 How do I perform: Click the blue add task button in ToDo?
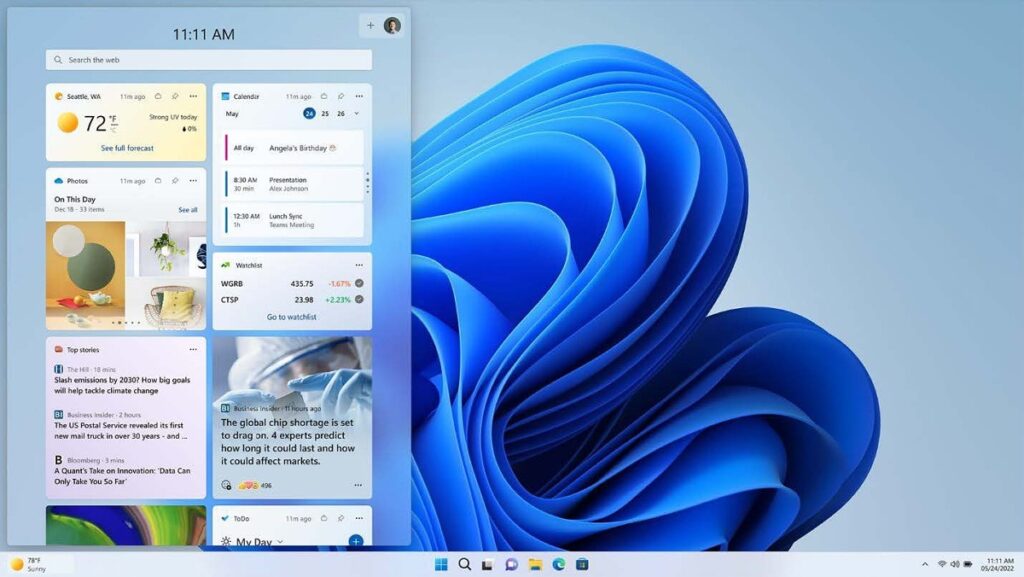coord(356,541)
